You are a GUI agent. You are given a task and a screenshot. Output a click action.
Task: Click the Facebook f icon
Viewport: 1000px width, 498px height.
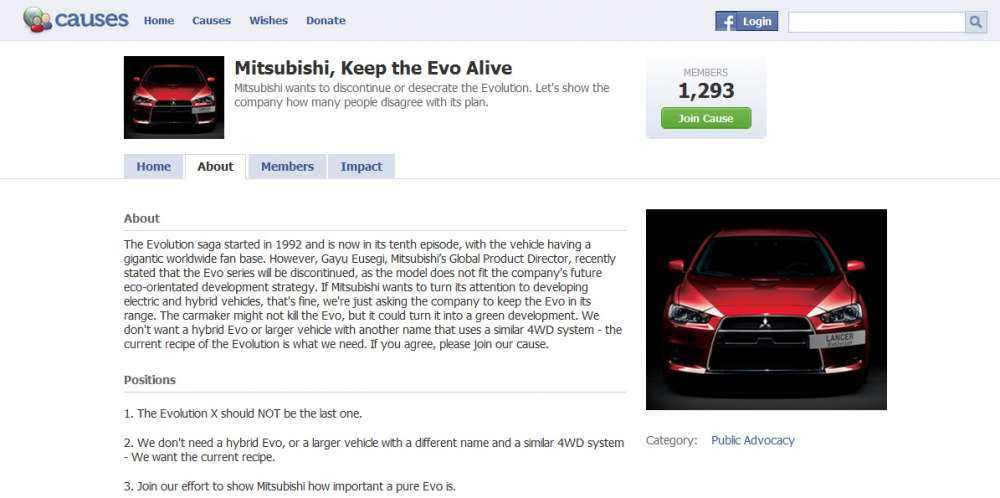coord(726,22)
